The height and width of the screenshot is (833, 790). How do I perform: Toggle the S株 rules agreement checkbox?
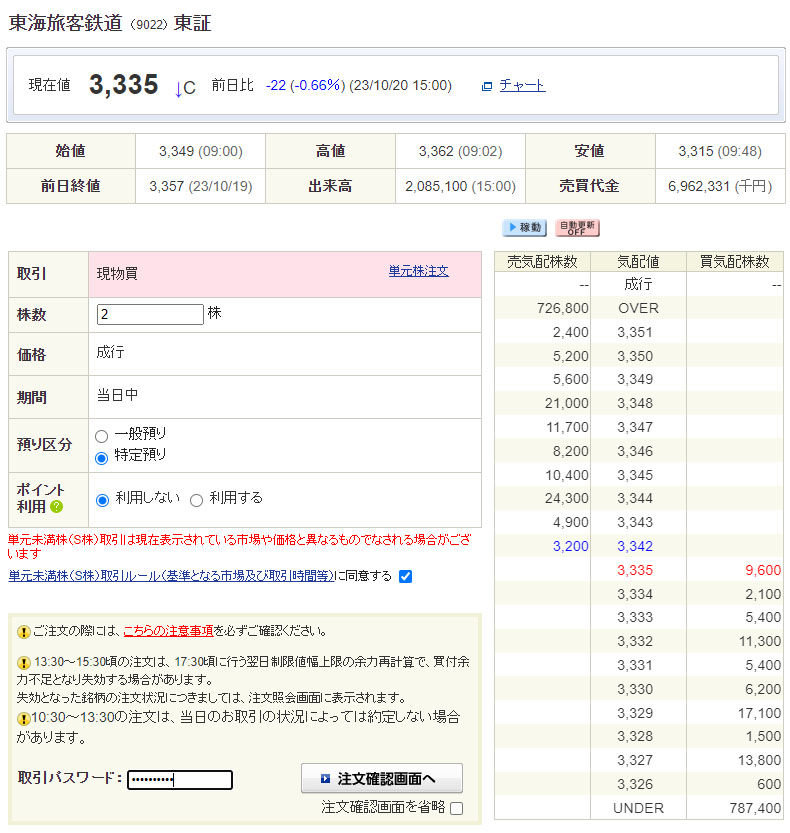(x=405, y=576)
